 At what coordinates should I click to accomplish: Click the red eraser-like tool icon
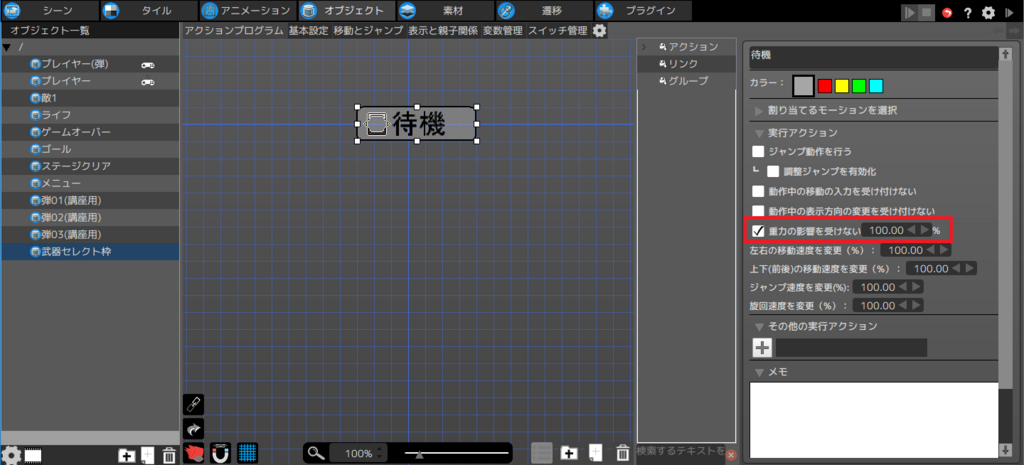coord(195,453)
